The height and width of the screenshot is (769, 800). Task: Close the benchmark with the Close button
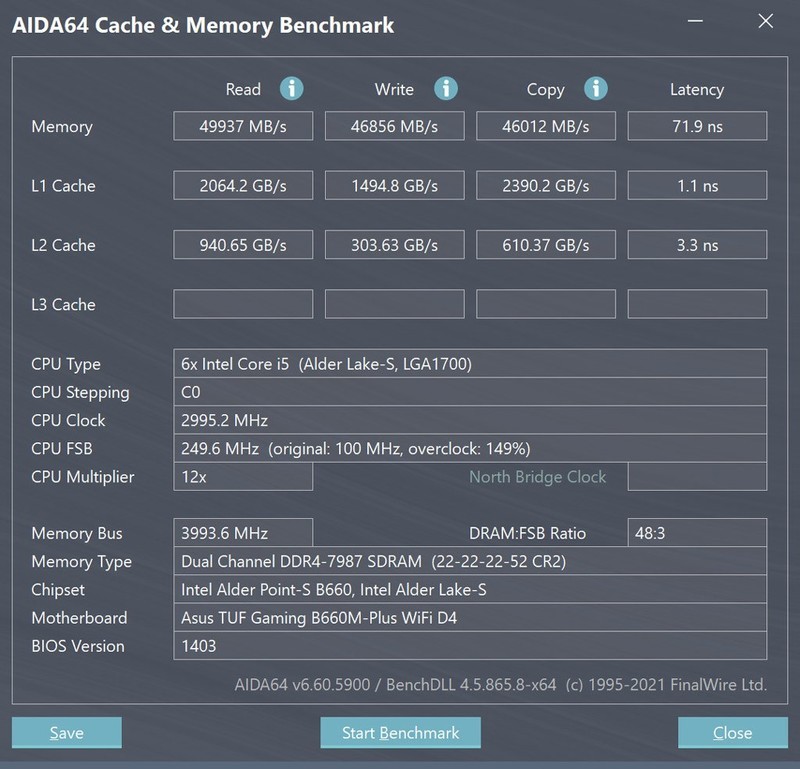point(733,732)
